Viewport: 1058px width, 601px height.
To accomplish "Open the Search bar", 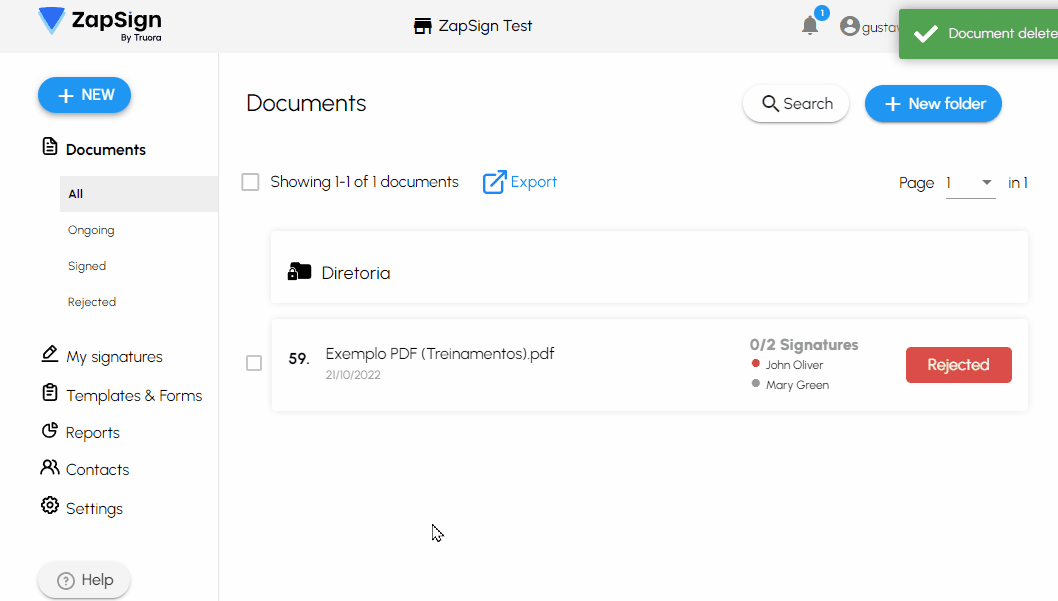I will [795, 103].
